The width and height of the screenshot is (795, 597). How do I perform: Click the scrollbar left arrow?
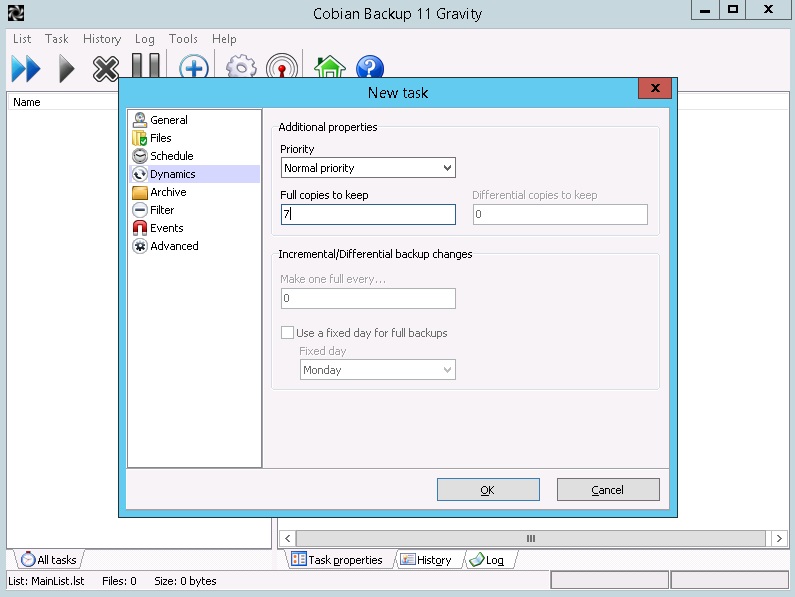tap(287, 538)
